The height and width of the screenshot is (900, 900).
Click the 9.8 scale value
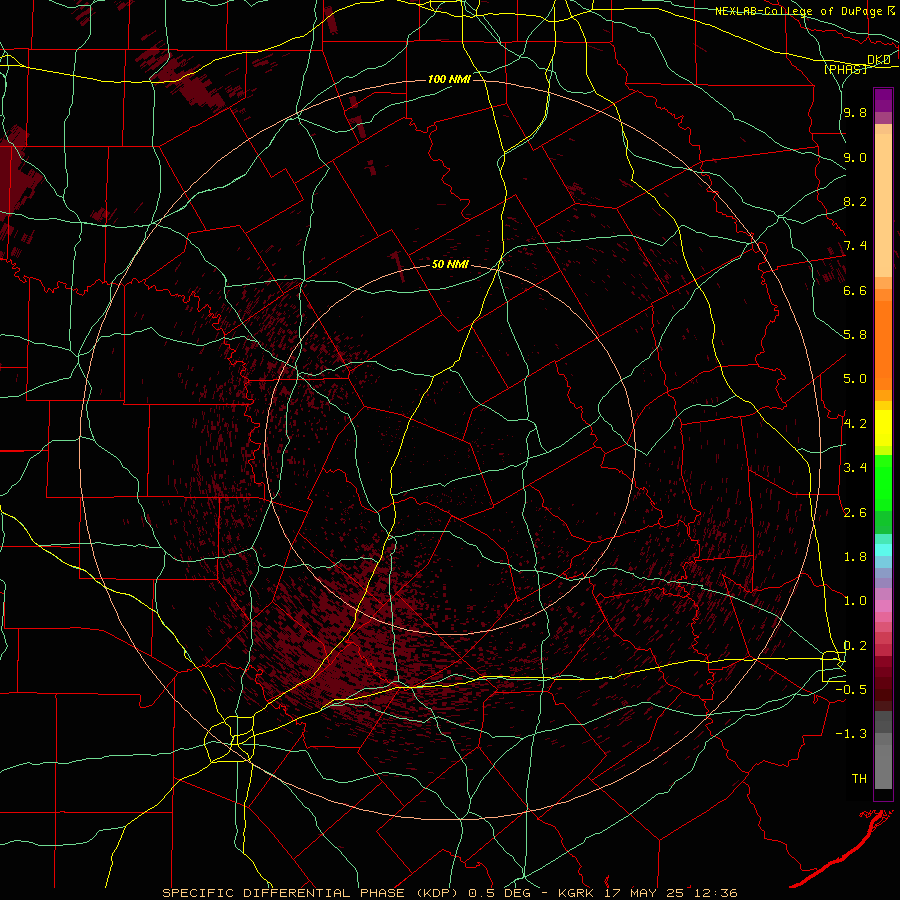[855, 112]
